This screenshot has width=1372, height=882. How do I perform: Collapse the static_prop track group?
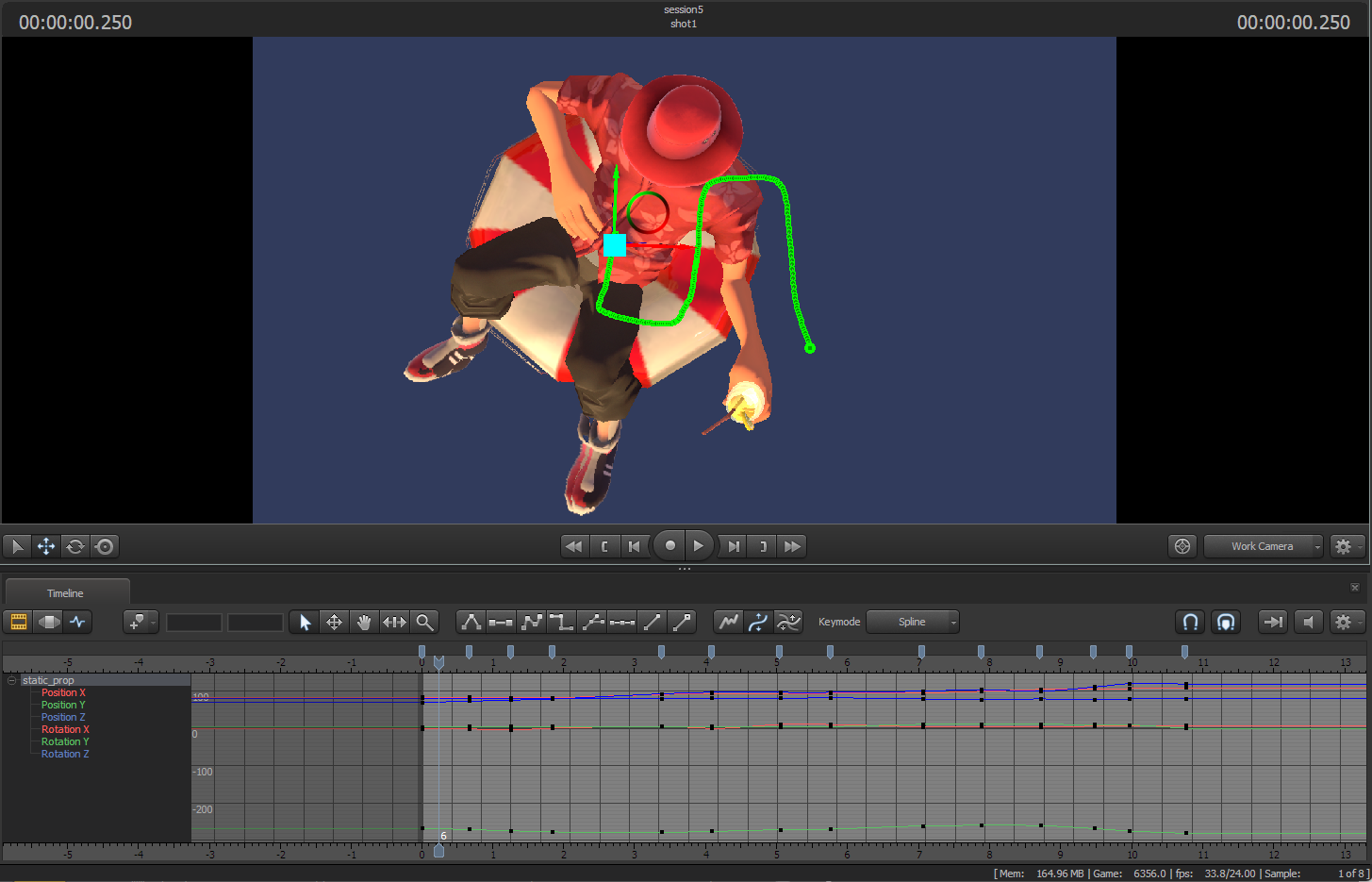pos(10,679)
